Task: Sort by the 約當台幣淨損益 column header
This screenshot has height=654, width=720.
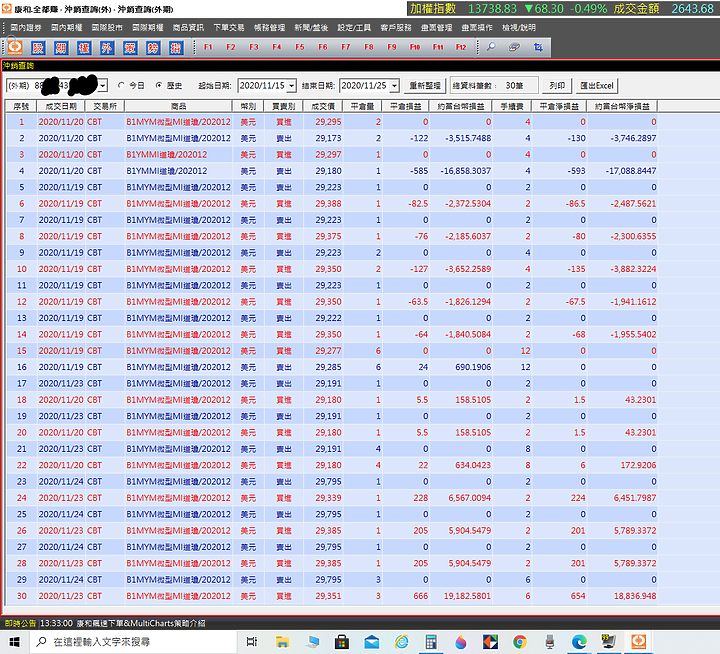Action: pos(623,107)
